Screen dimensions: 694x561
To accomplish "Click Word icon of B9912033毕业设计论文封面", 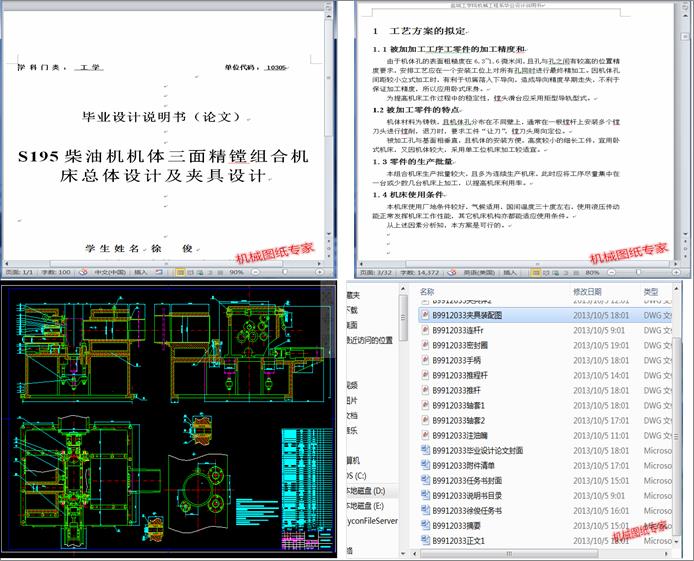I will click(425, 450).
